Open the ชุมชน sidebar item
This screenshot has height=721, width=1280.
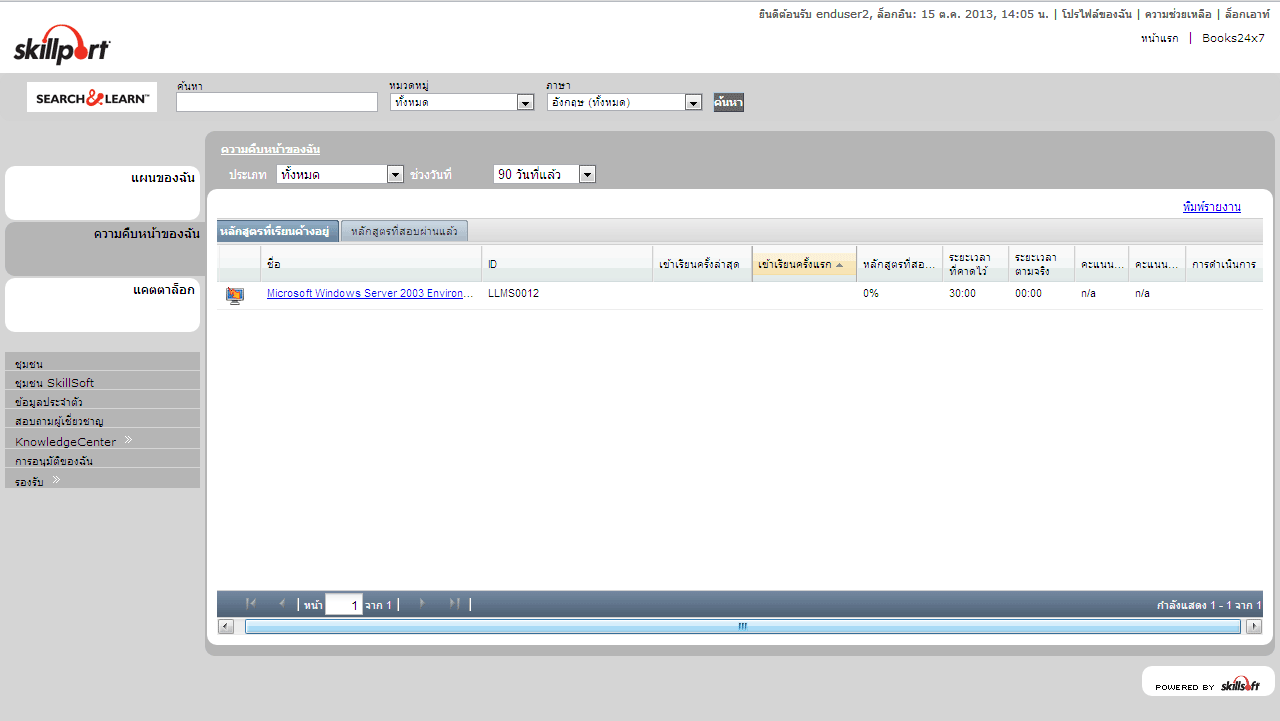click(x=102, y=363)
